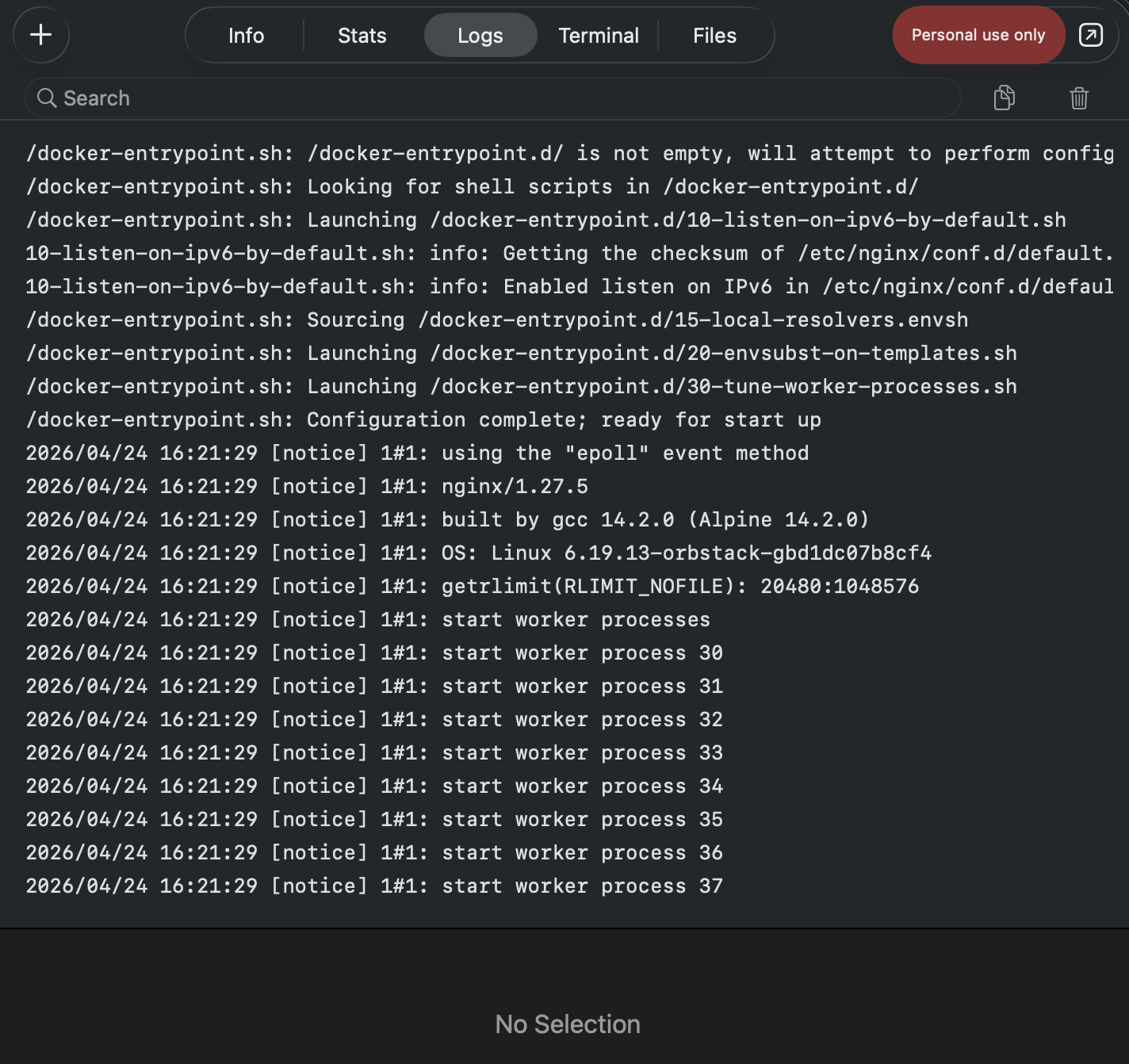Clear logs using the trash icon
The height and width of the screenshot is (1064, 1129).
click(x=1078, y=98)
